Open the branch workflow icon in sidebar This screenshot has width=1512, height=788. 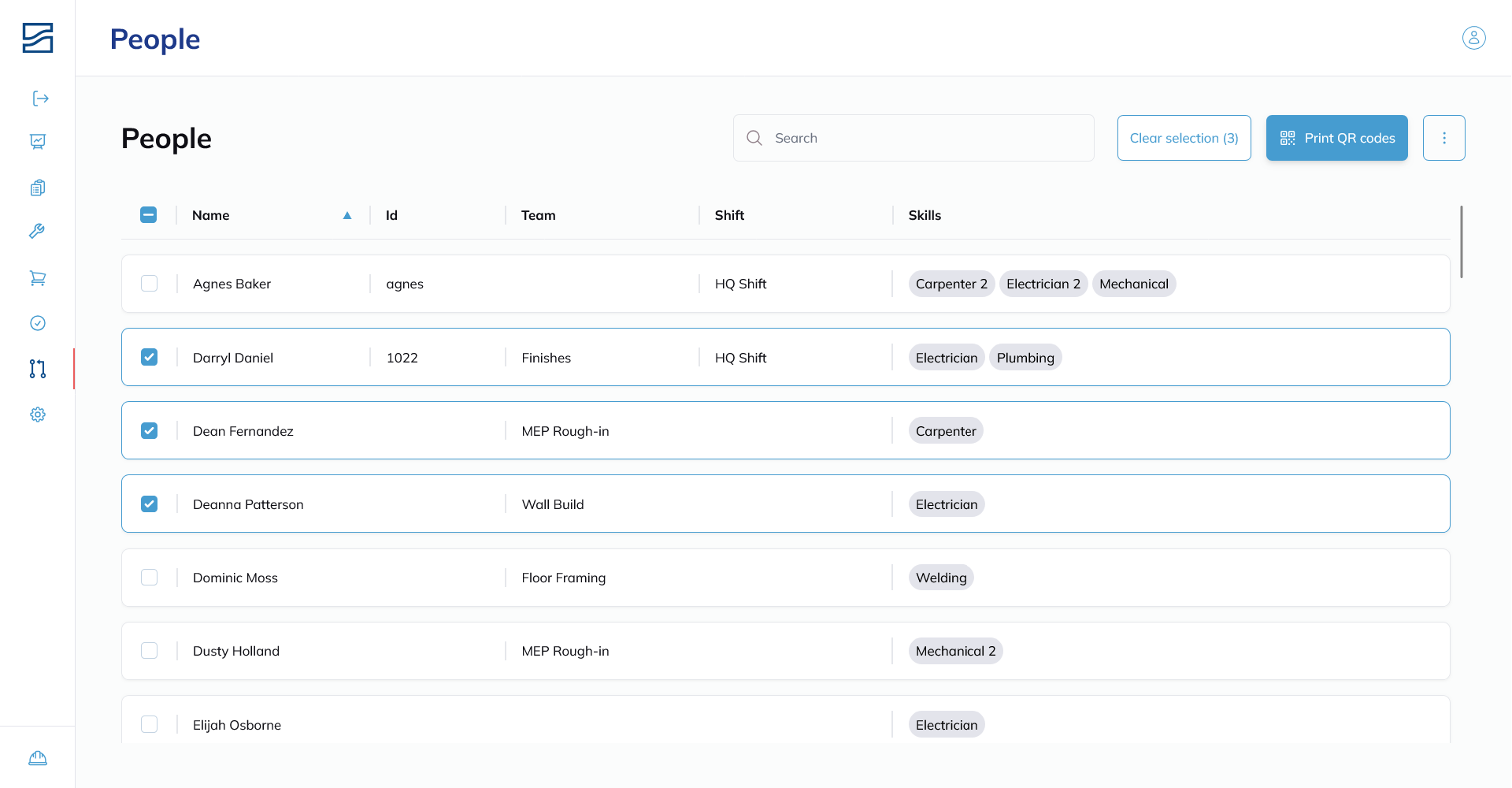(x=38, y=369)
